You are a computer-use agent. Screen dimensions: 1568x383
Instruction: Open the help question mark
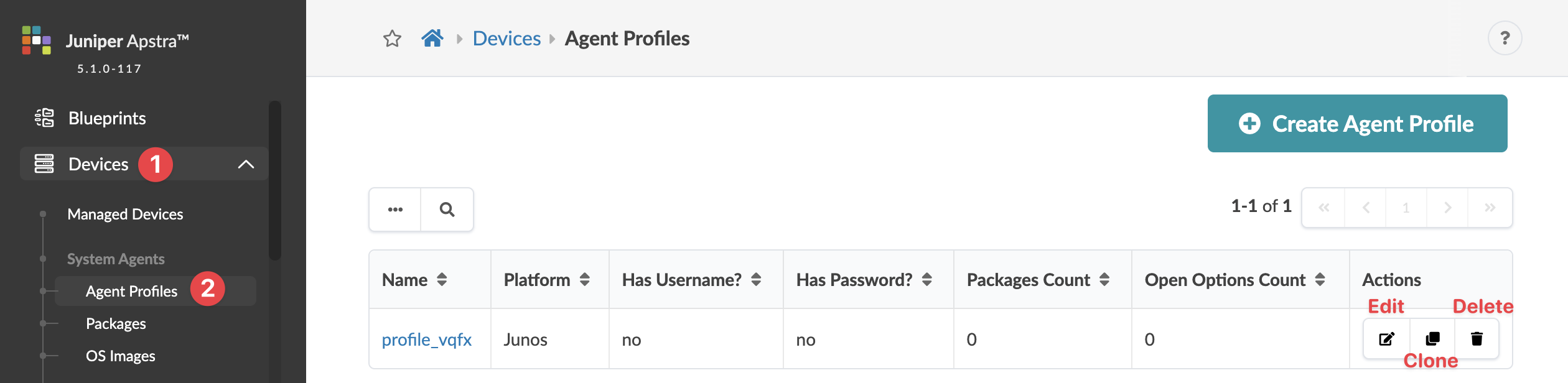tap(1505, 39)
